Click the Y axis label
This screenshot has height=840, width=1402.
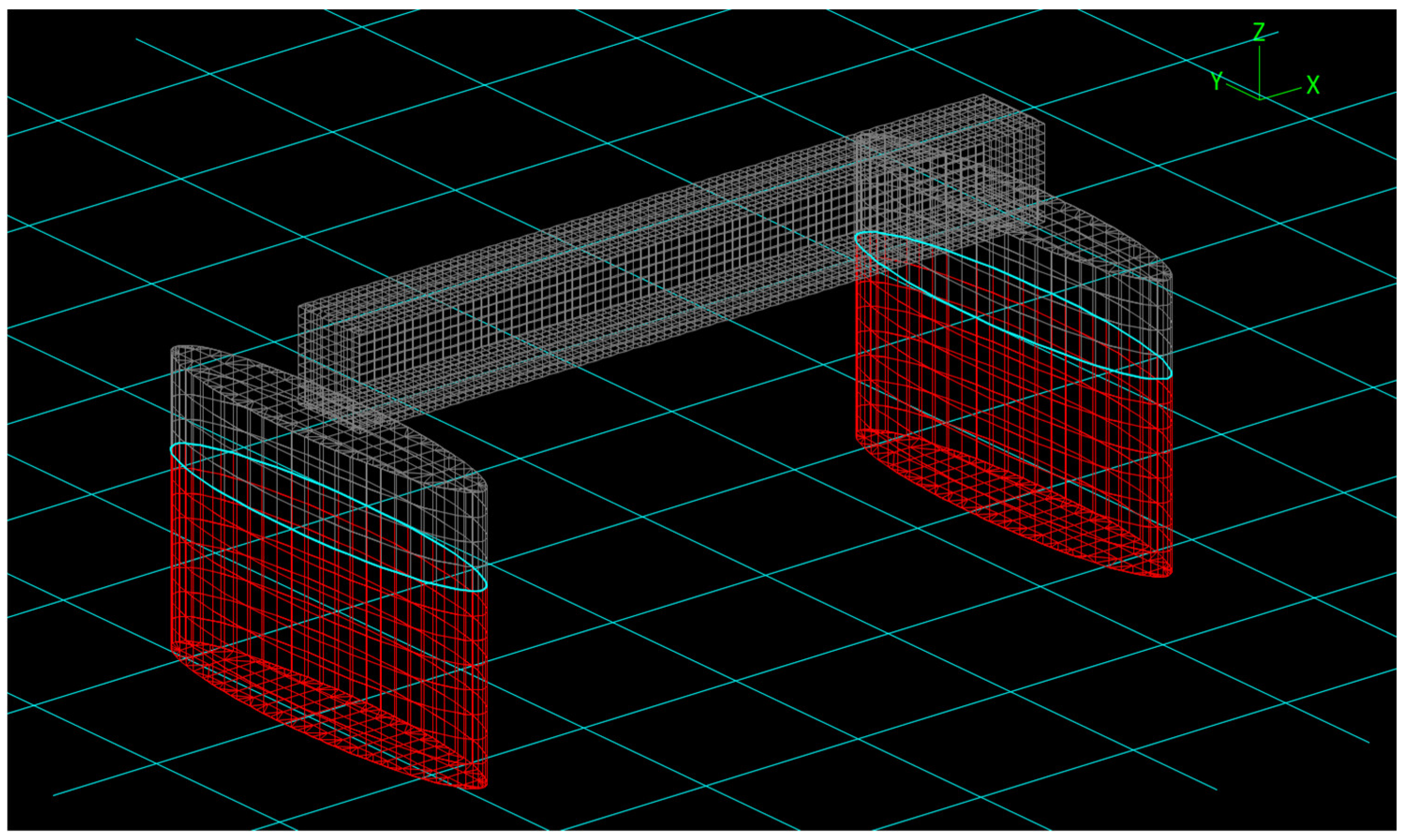1217,81
